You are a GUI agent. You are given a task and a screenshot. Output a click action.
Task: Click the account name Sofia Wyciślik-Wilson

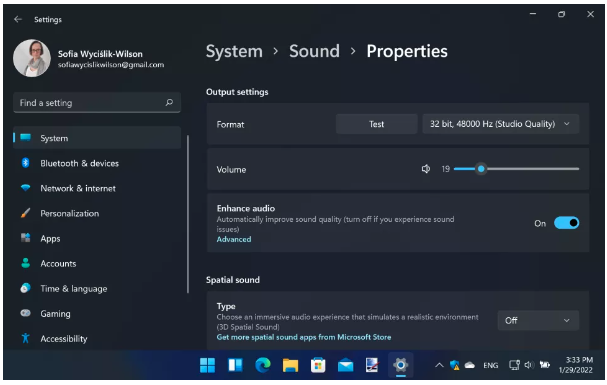(x=100, y=54)
